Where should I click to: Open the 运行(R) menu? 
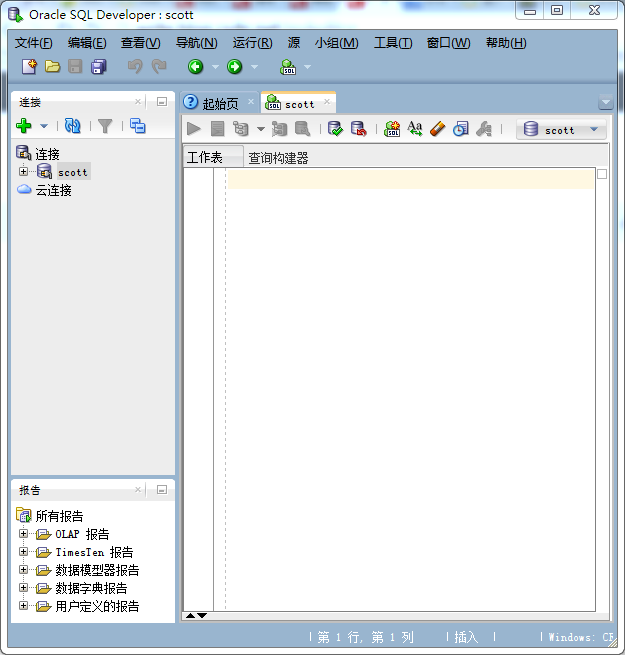[252, 43]
